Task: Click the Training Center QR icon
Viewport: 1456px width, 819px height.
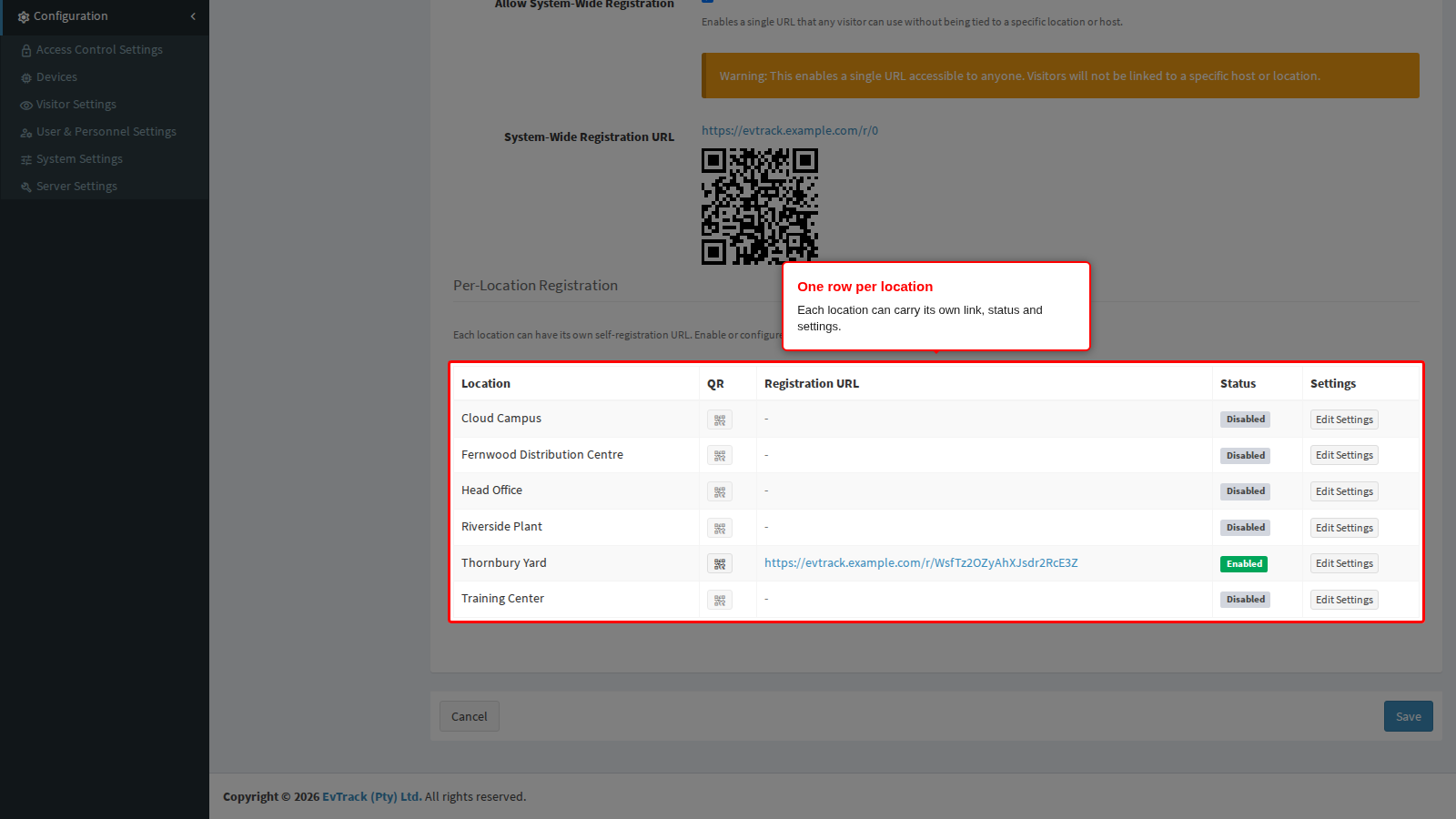Action: tap(720, 600)
